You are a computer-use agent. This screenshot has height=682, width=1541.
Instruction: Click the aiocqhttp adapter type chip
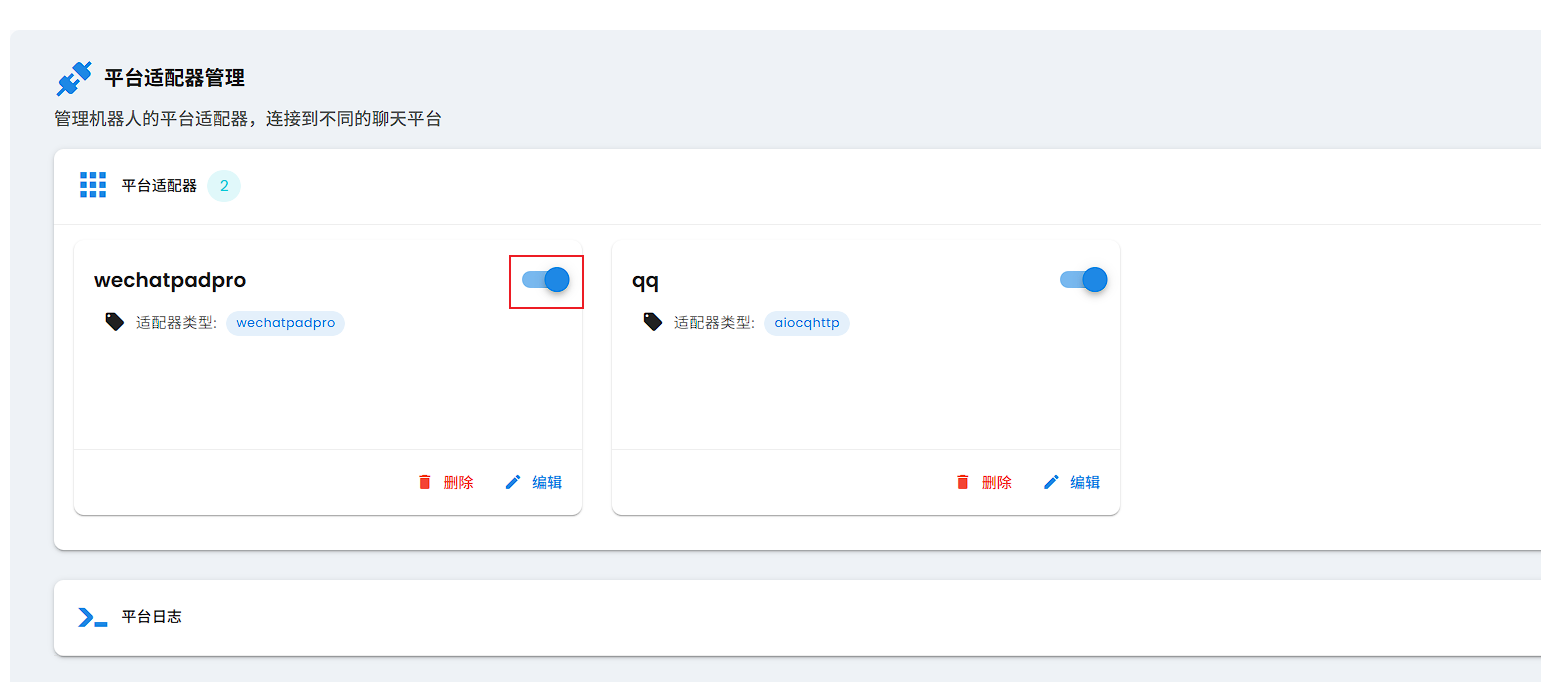(x=807, y=323)
